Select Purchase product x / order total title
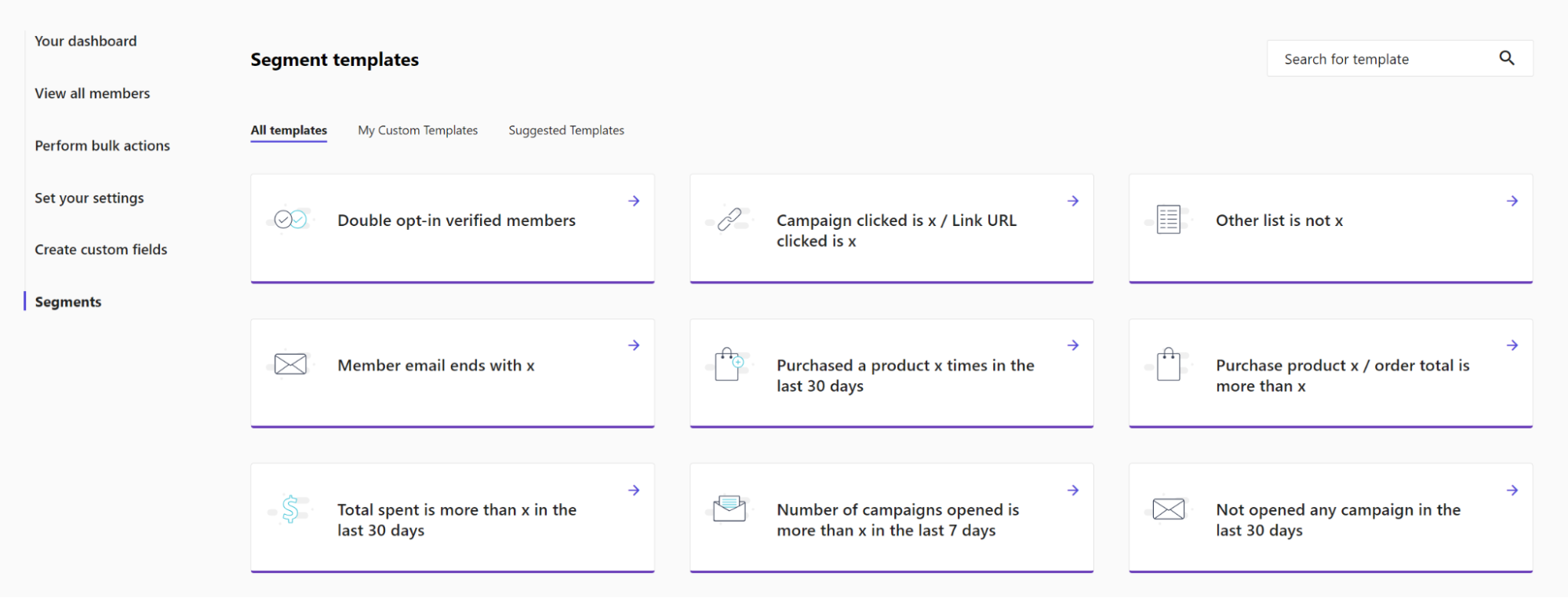 coord(1343,375)
